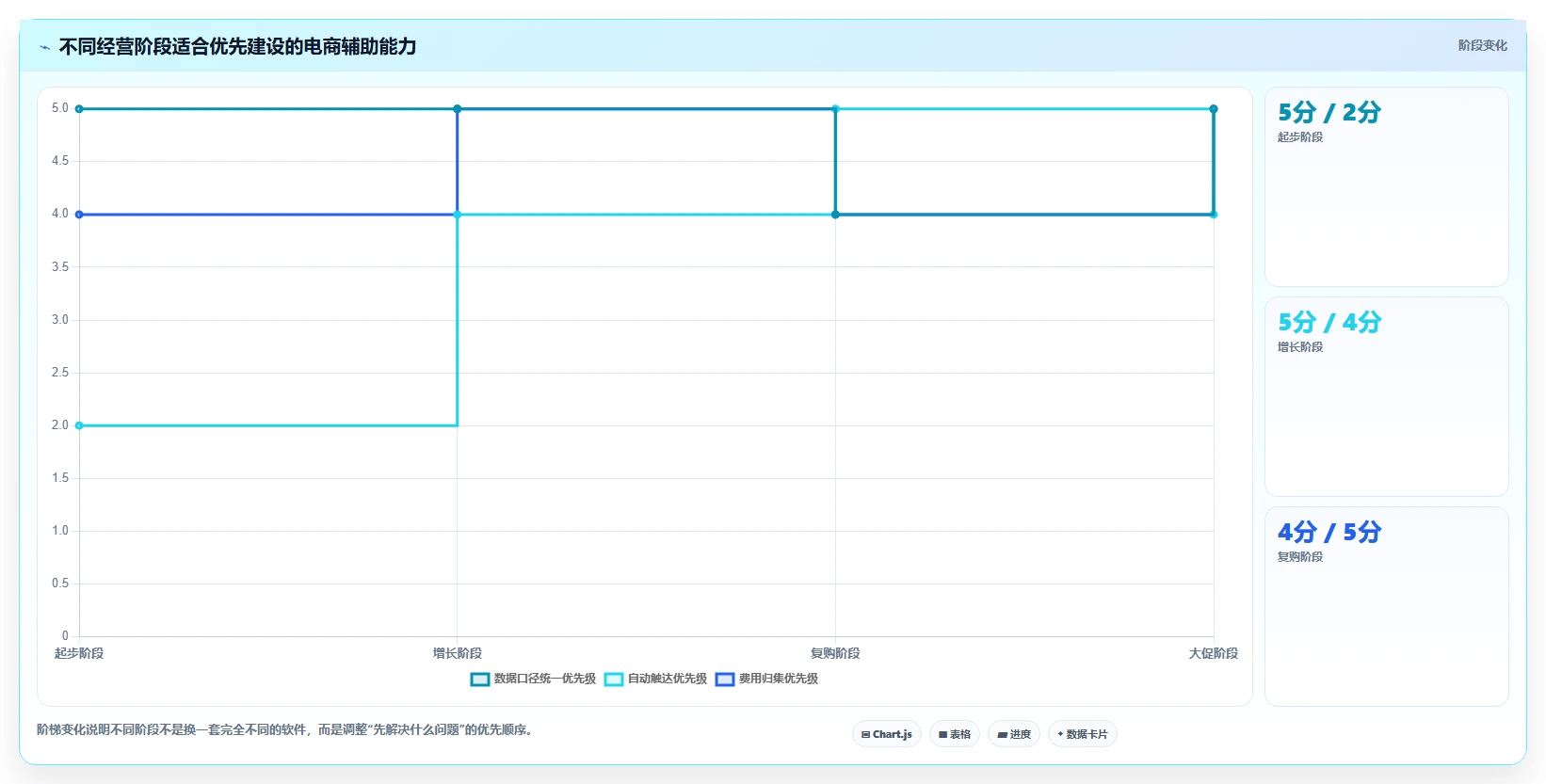The height and width of the screenshot is (784, 1546).
Task: Click the 5.0 y-axis label
Action: (60, 108)
